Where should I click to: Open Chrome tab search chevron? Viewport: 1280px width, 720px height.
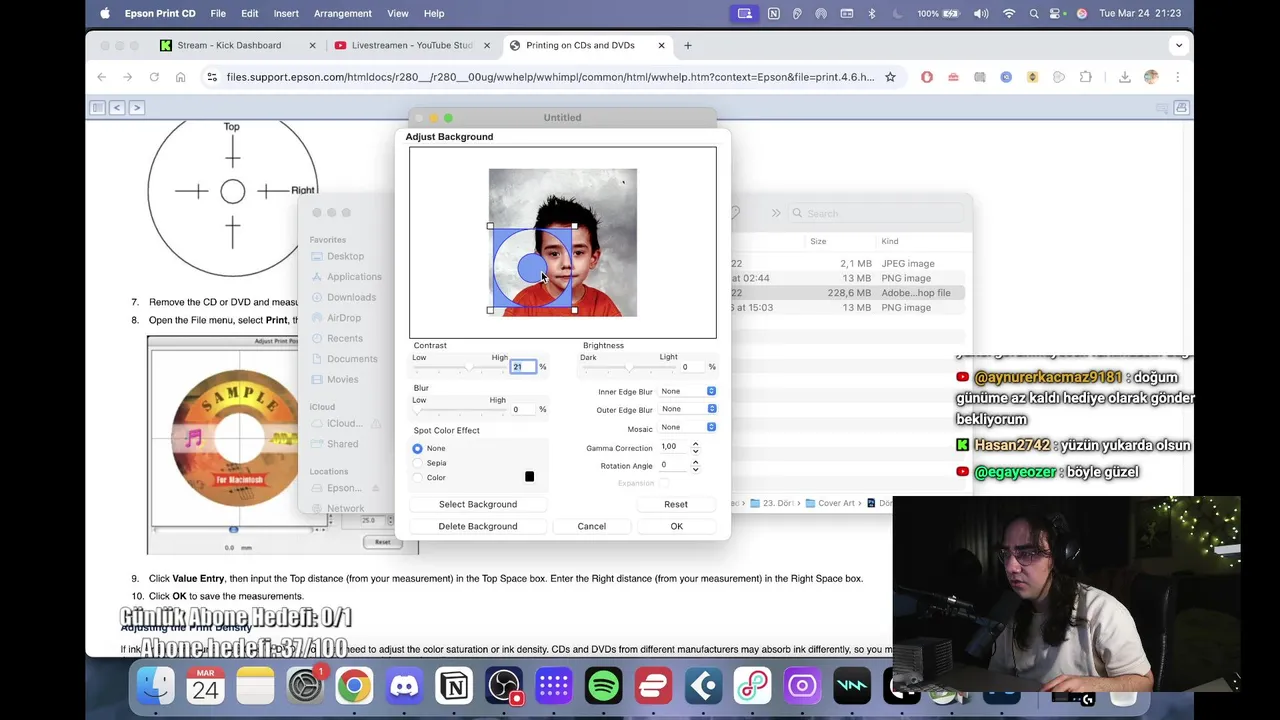click(x=1179, y=45)
